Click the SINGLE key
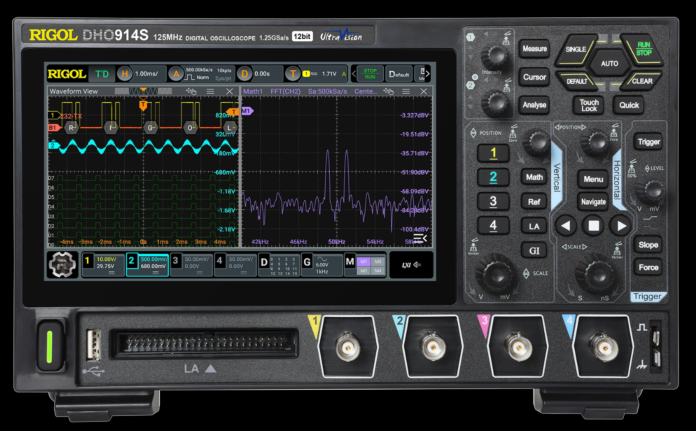 coord(576,49)
